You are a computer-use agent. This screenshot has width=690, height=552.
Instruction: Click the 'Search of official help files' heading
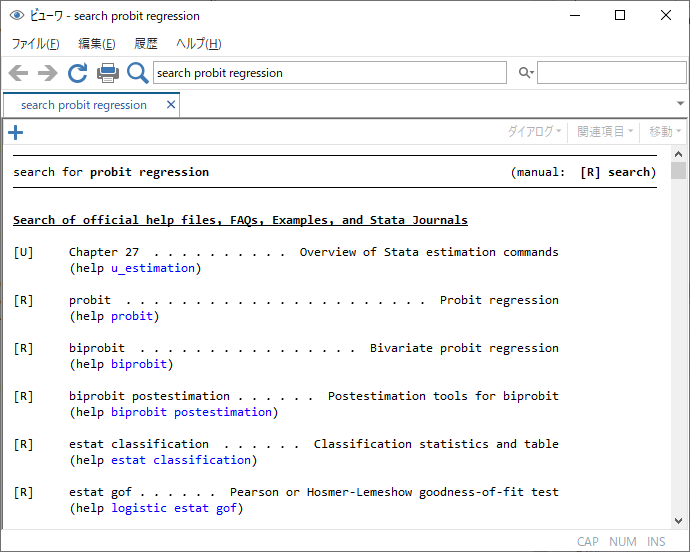click(240, 220)
